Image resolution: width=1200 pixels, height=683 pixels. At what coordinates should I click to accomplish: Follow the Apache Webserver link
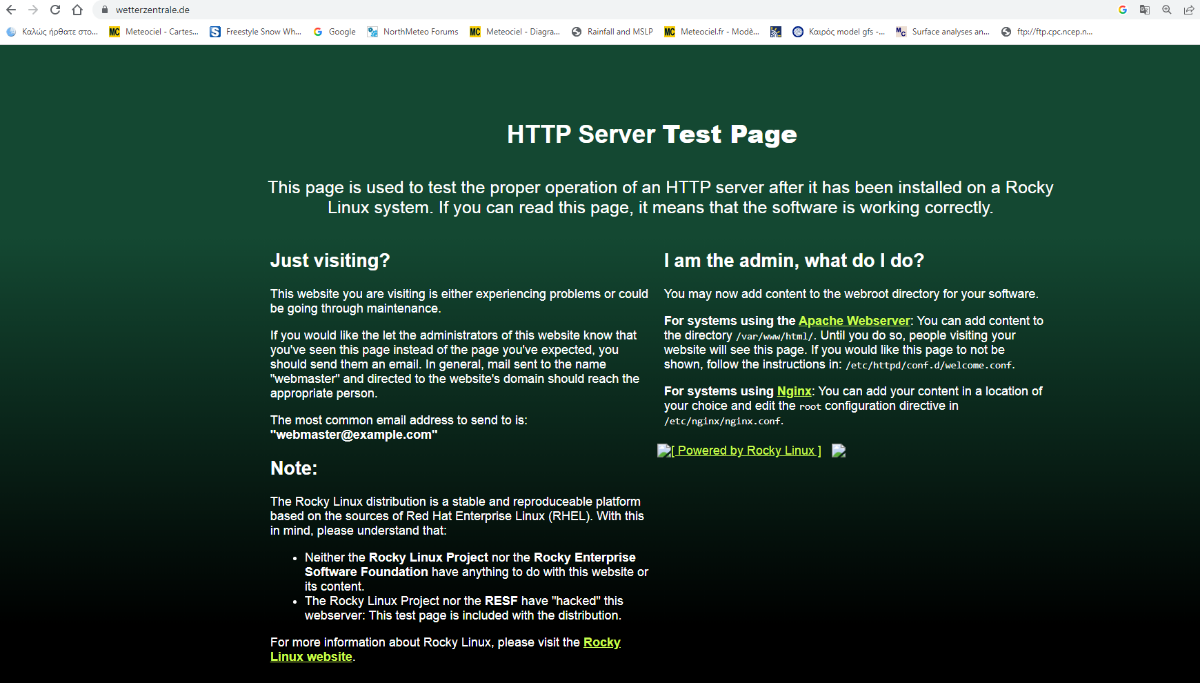click(854, 321)
